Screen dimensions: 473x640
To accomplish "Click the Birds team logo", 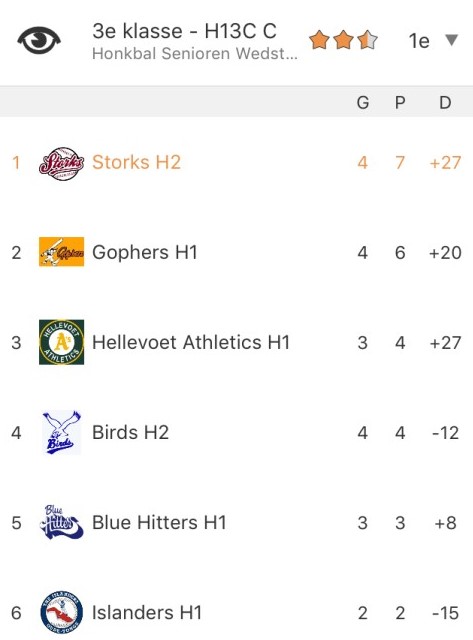I will click(62, 433).
